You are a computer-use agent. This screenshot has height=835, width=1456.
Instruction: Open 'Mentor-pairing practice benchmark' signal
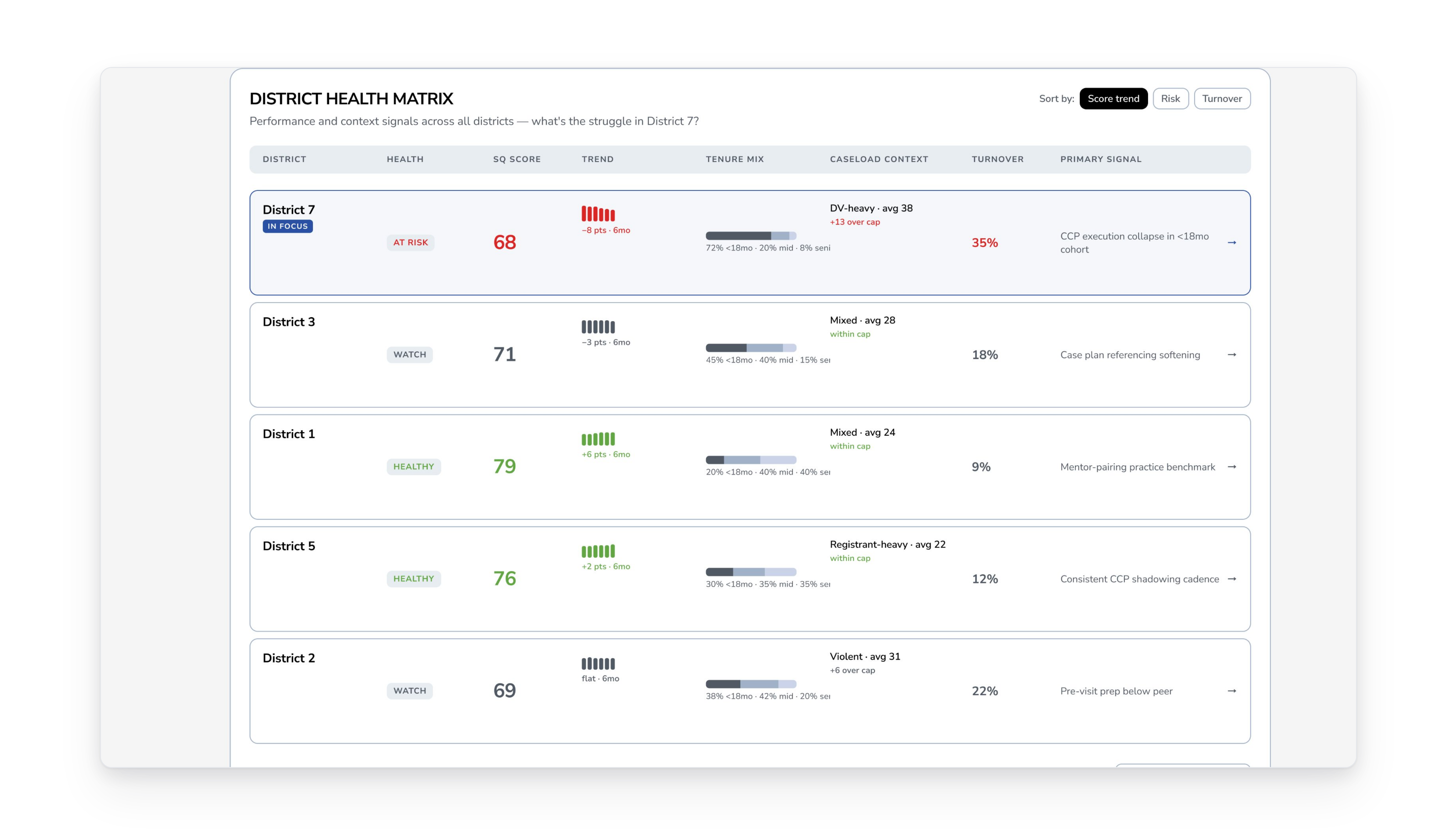(x=1137, y=467)
